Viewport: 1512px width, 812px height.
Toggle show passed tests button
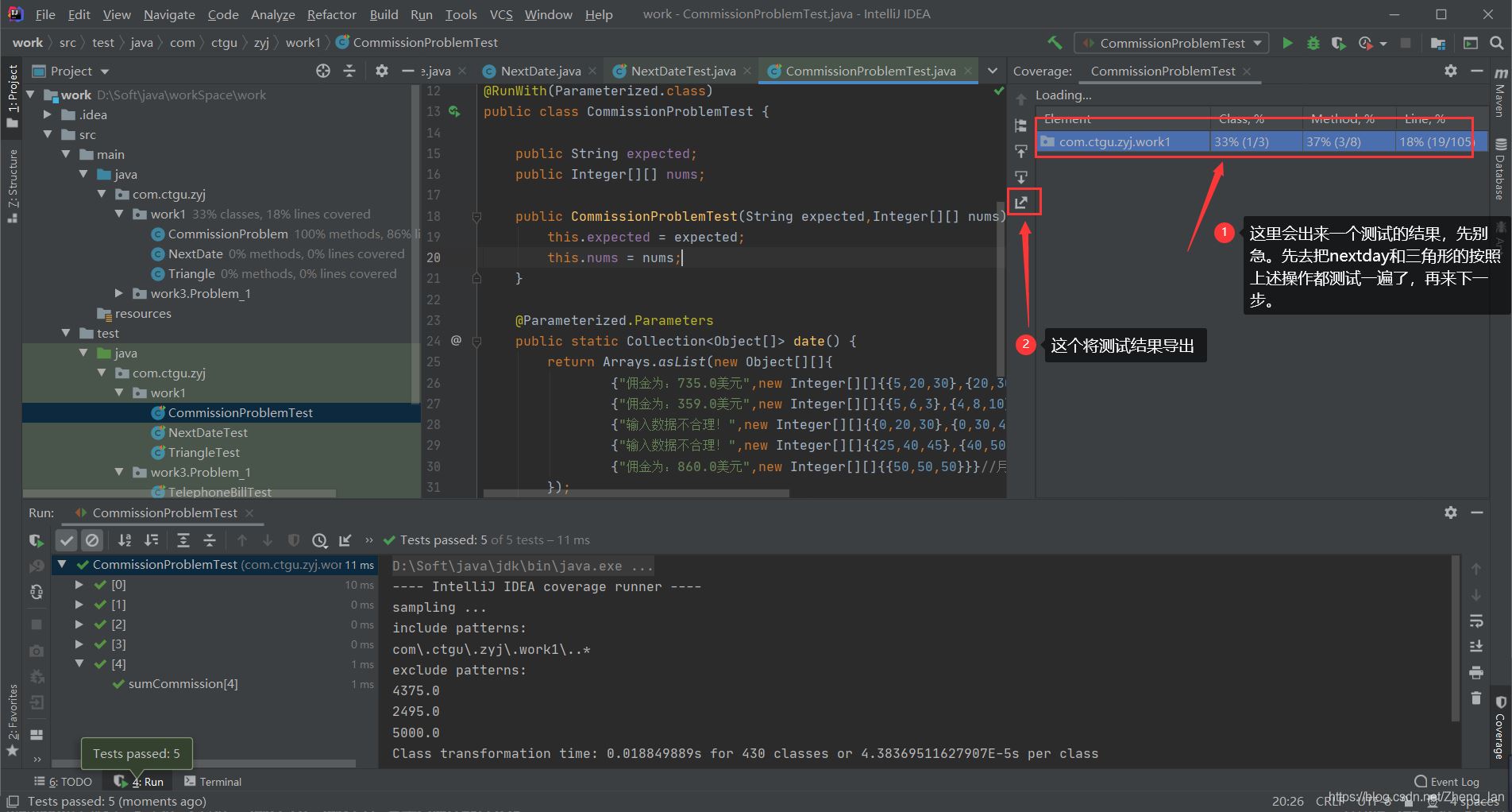[67, 540]
